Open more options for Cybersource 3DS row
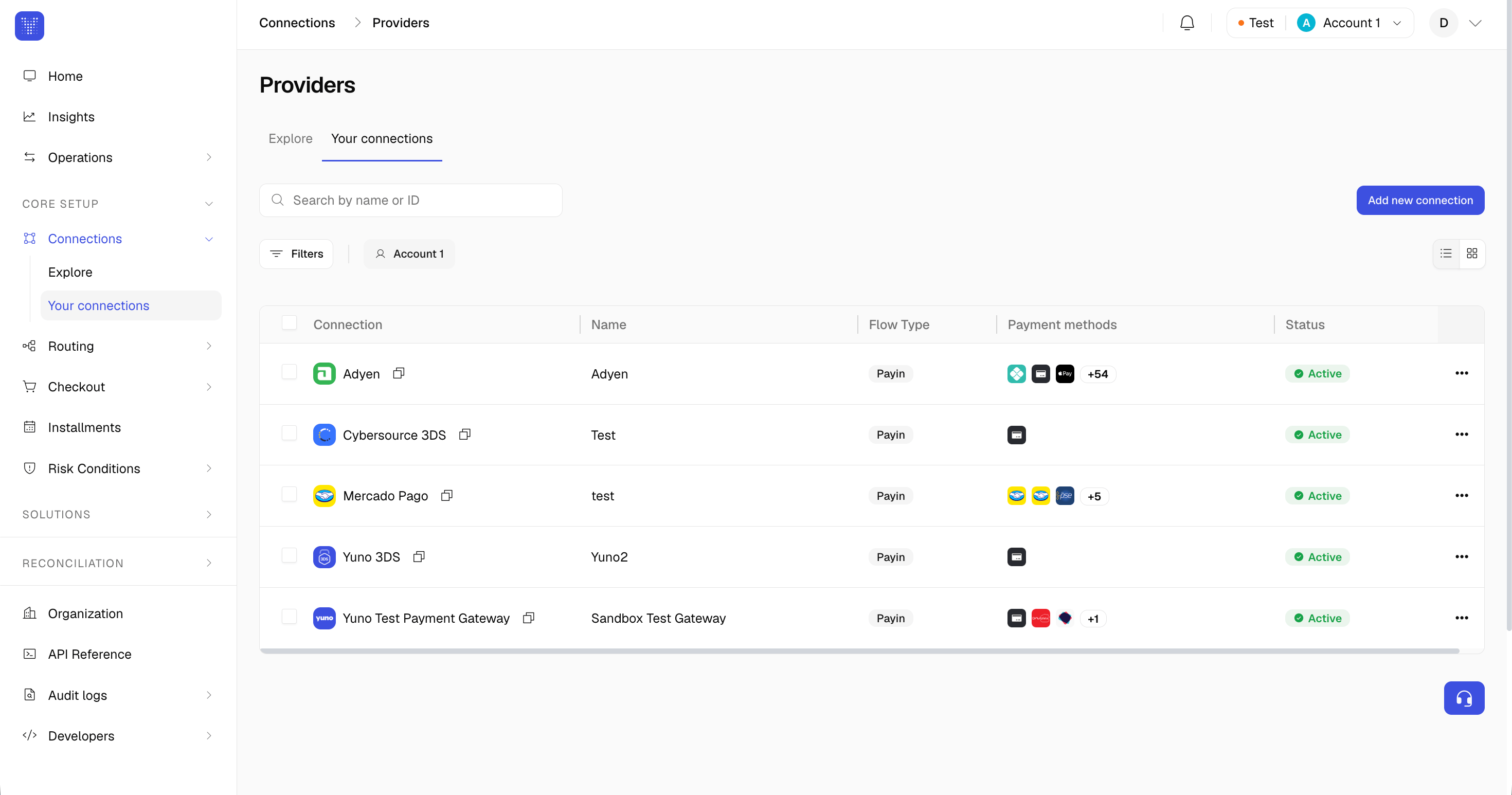 [1462, 434]
